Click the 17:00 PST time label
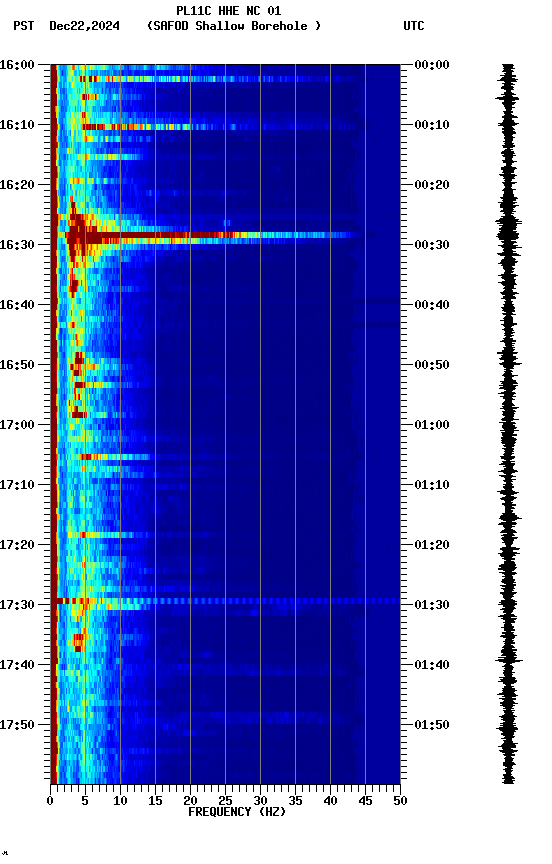This screenshot has width=552, height=864. click(x=17, y=425)
